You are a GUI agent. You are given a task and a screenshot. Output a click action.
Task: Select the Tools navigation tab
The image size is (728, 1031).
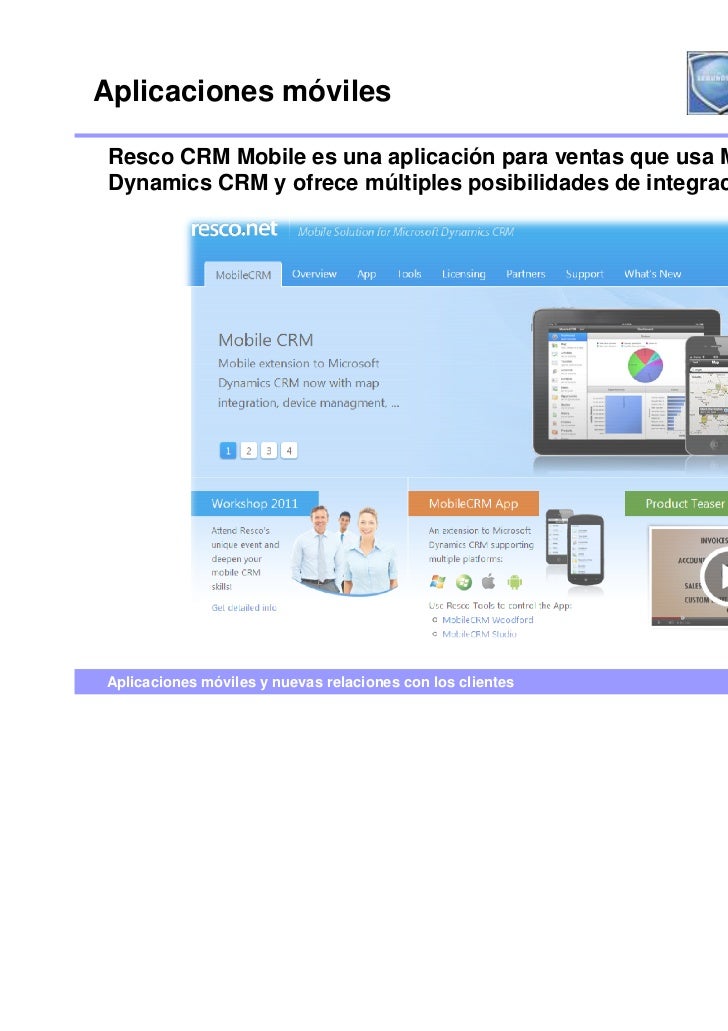click(409, 274)
